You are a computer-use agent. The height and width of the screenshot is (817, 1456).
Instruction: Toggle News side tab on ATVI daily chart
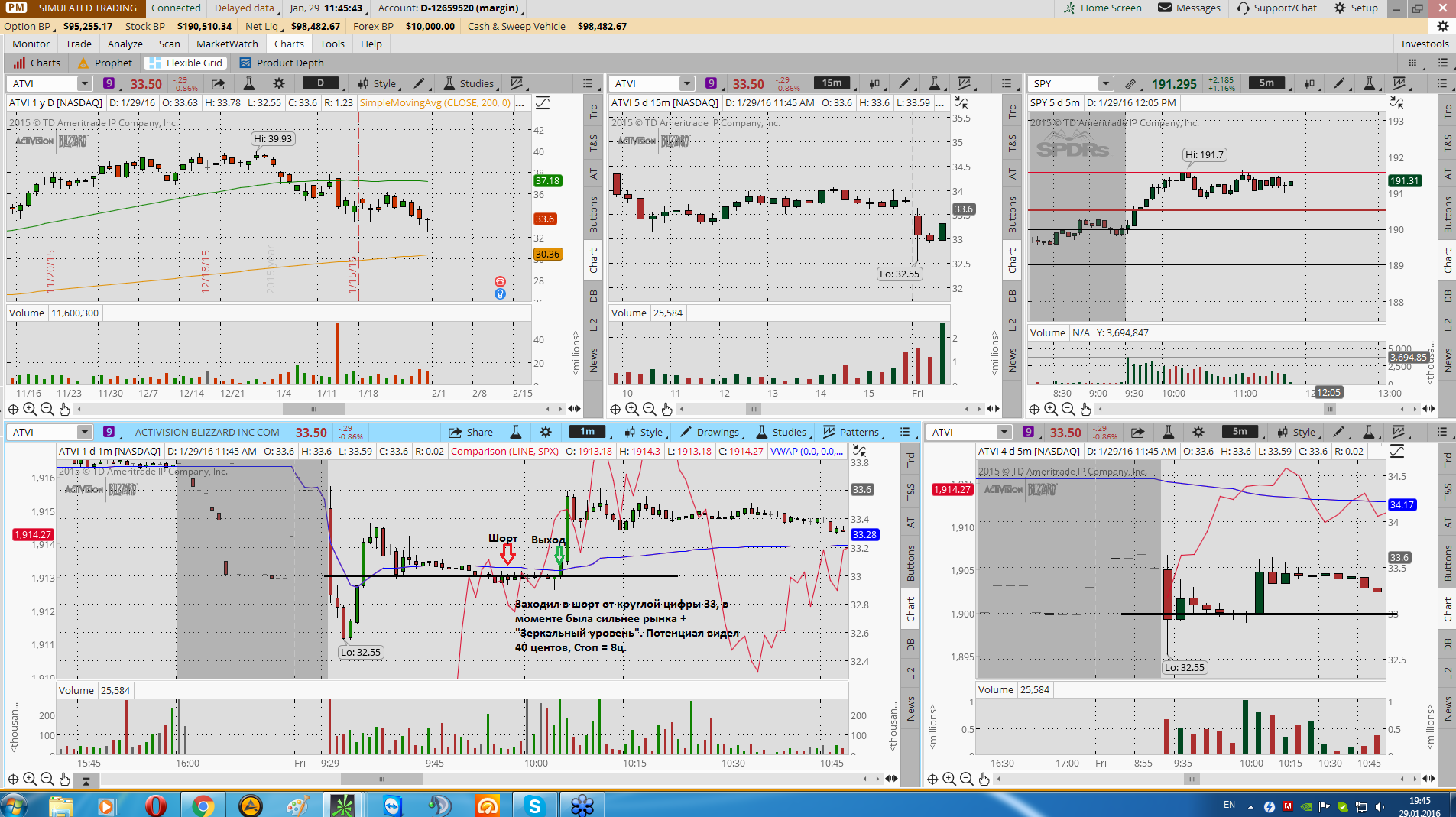click(594, 360)
